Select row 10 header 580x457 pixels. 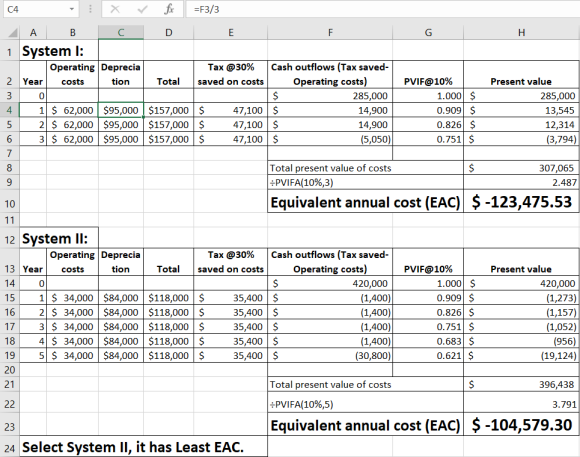click(10, 203)
